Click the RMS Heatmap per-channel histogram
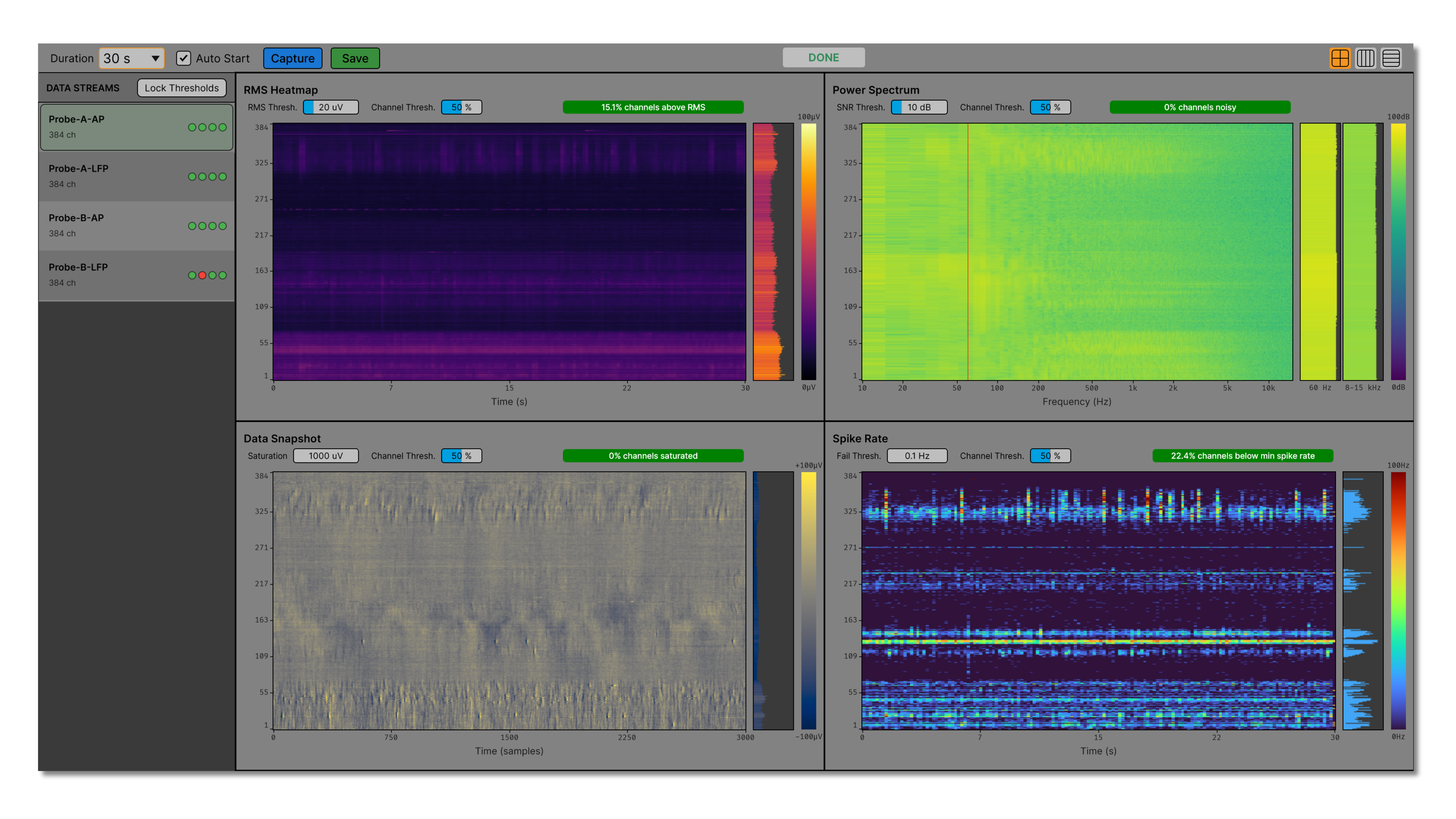 773,251
